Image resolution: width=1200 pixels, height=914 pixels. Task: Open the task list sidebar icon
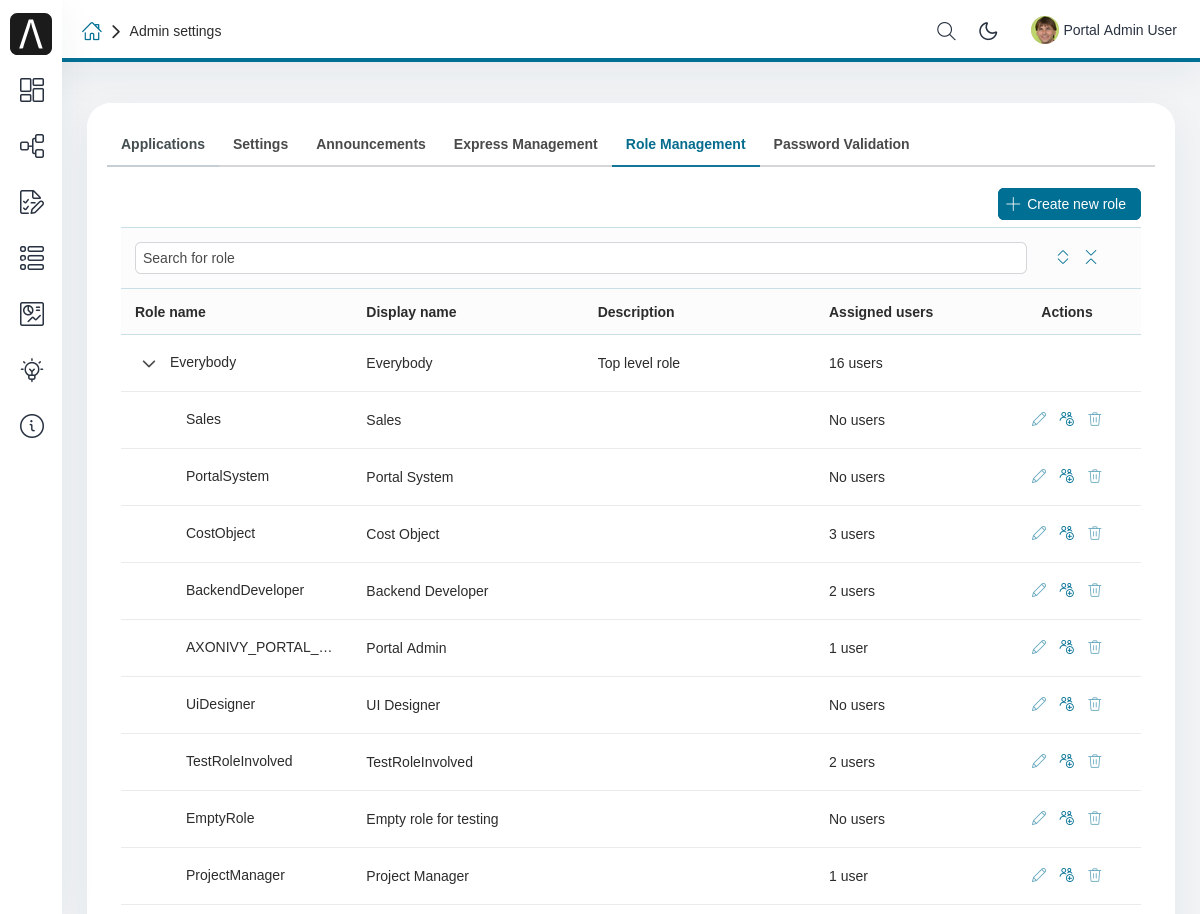point(31,258)
